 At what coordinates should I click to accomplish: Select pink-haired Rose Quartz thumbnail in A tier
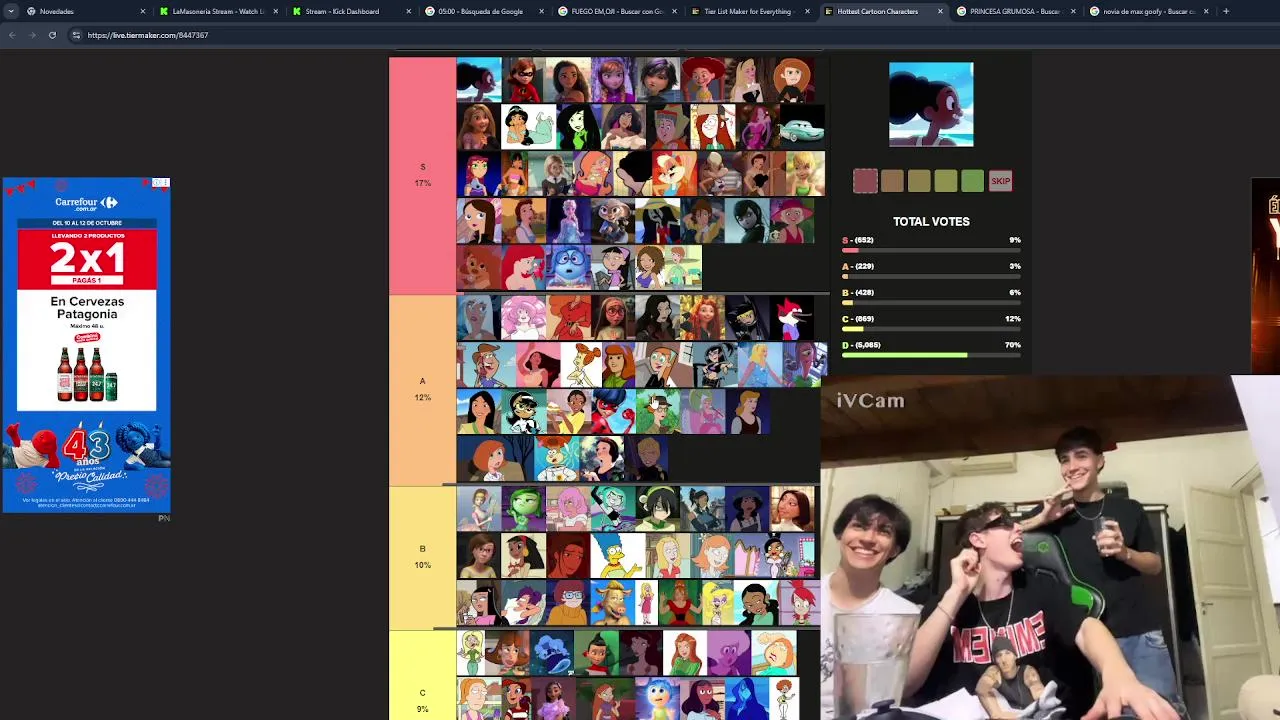[x=523, y=317]
